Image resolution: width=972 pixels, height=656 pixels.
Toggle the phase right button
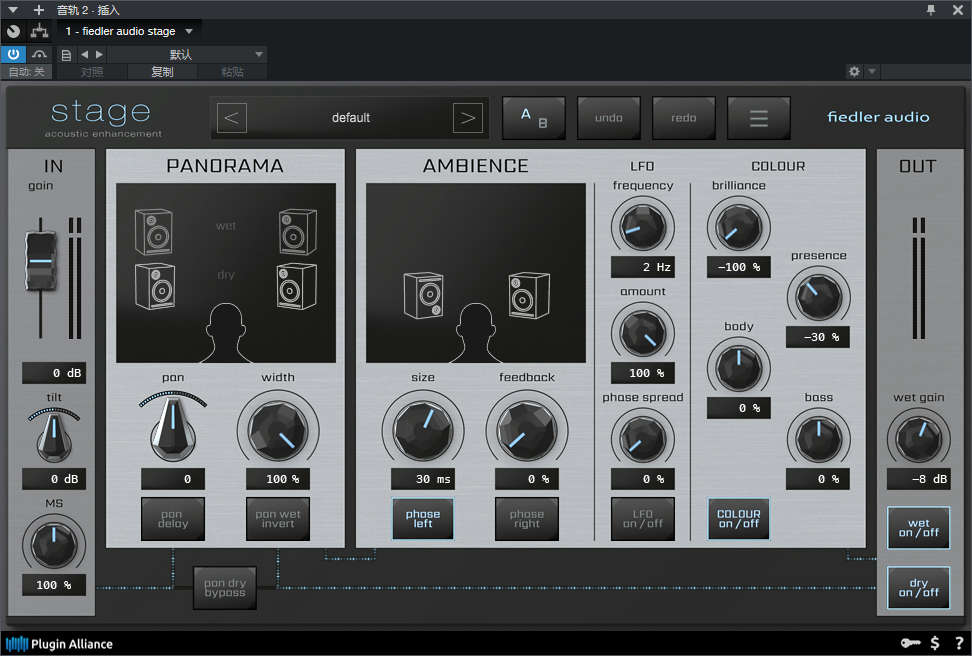tap(527, 519)
